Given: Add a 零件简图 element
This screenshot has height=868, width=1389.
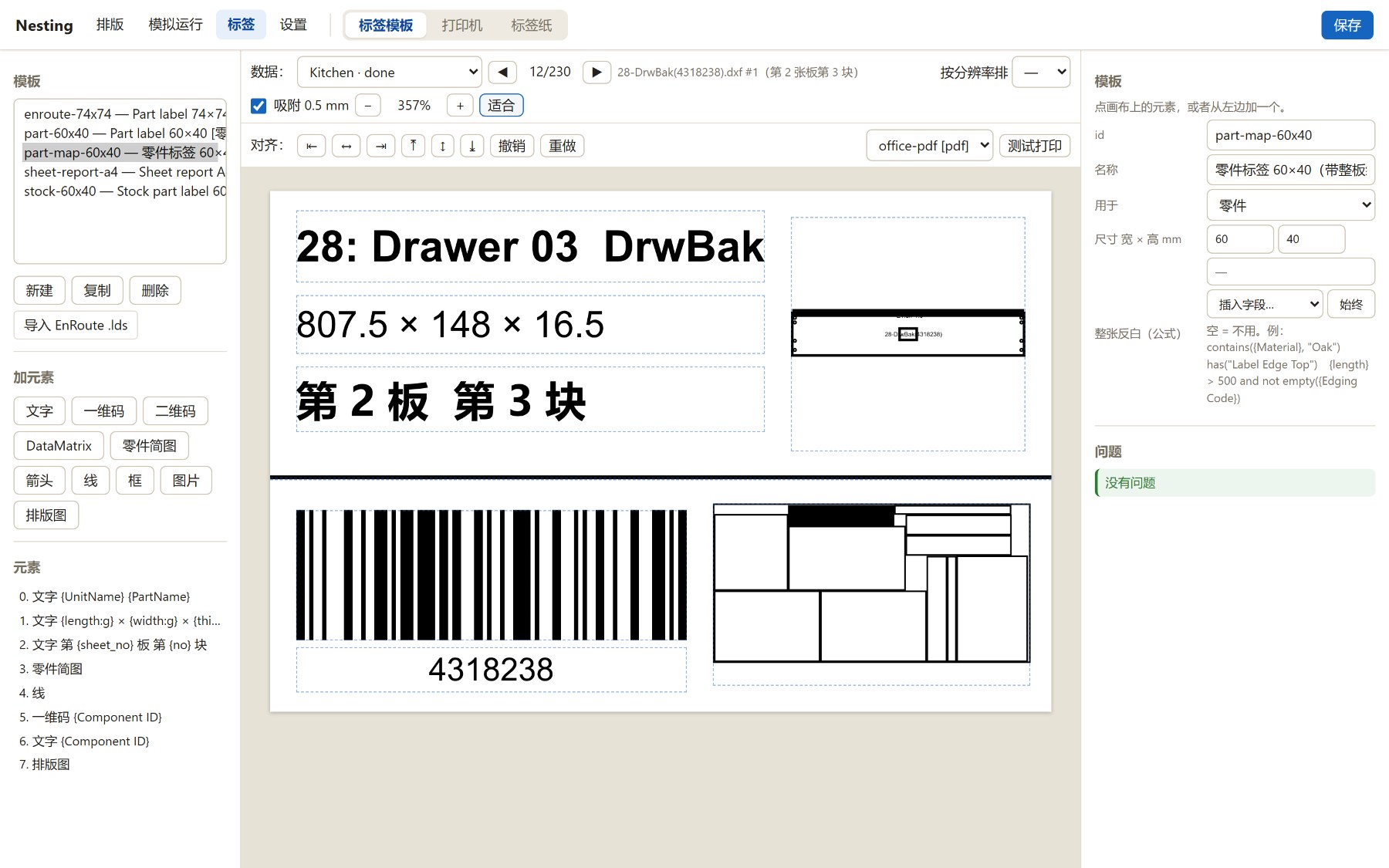Looking at the screenshot, I should pyautogui.click(x=150, y=446).
